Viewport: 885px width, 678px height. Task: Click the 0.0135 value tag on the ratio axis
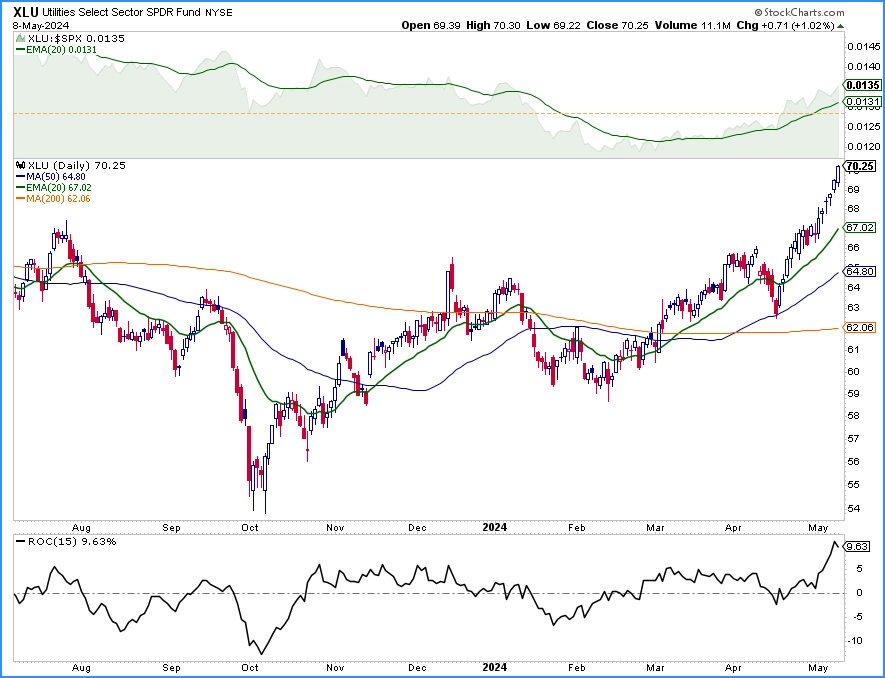coord(862,85)
